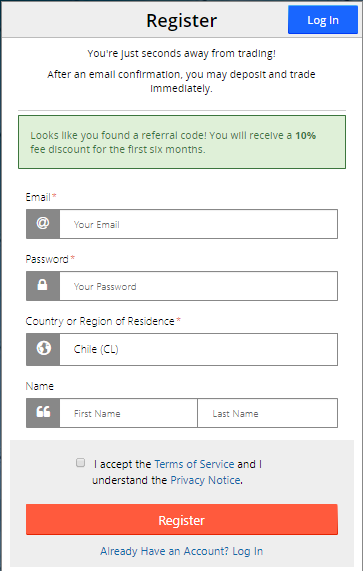
Task: Click into the Last Name field
Action: tap(268, 413)
